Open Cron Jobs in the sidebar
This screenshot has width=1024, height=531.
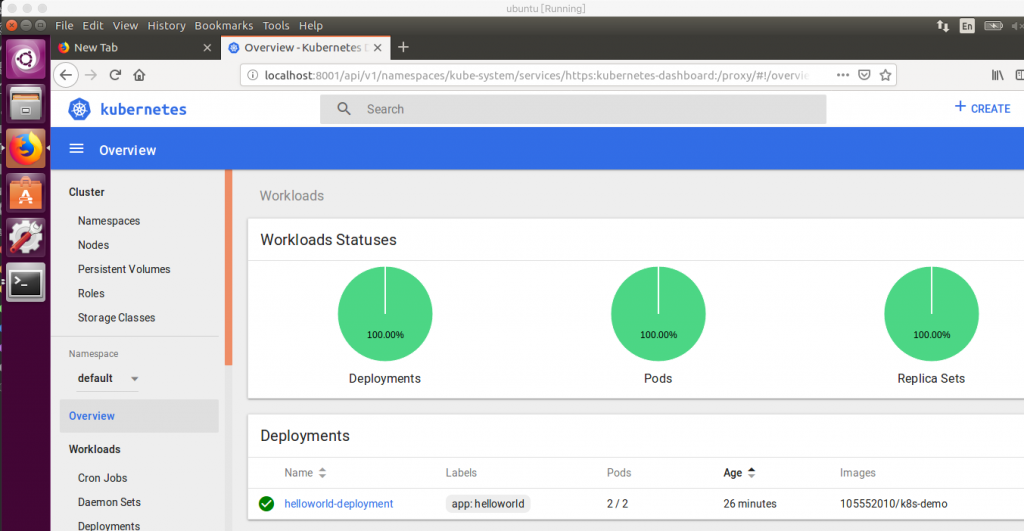point(102,478)
